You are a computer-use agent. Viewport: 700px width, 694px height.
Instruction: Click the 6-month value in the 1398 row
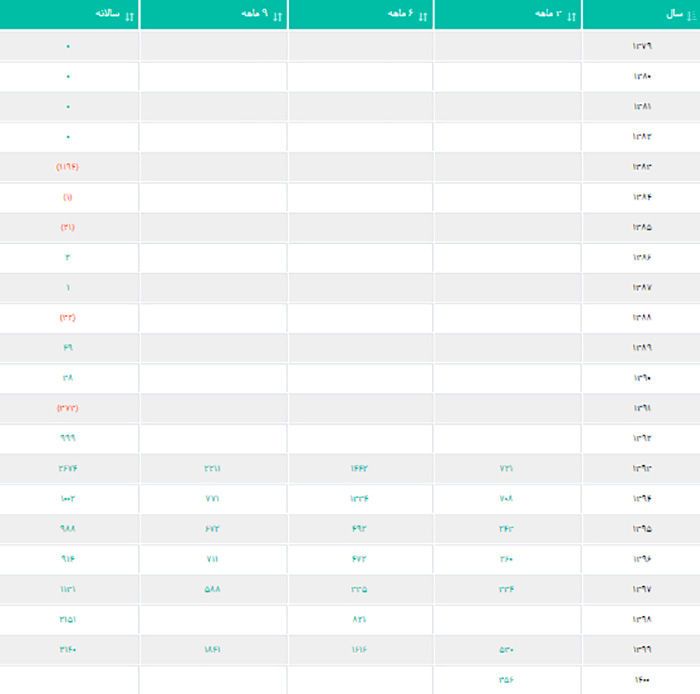point(359,620)
